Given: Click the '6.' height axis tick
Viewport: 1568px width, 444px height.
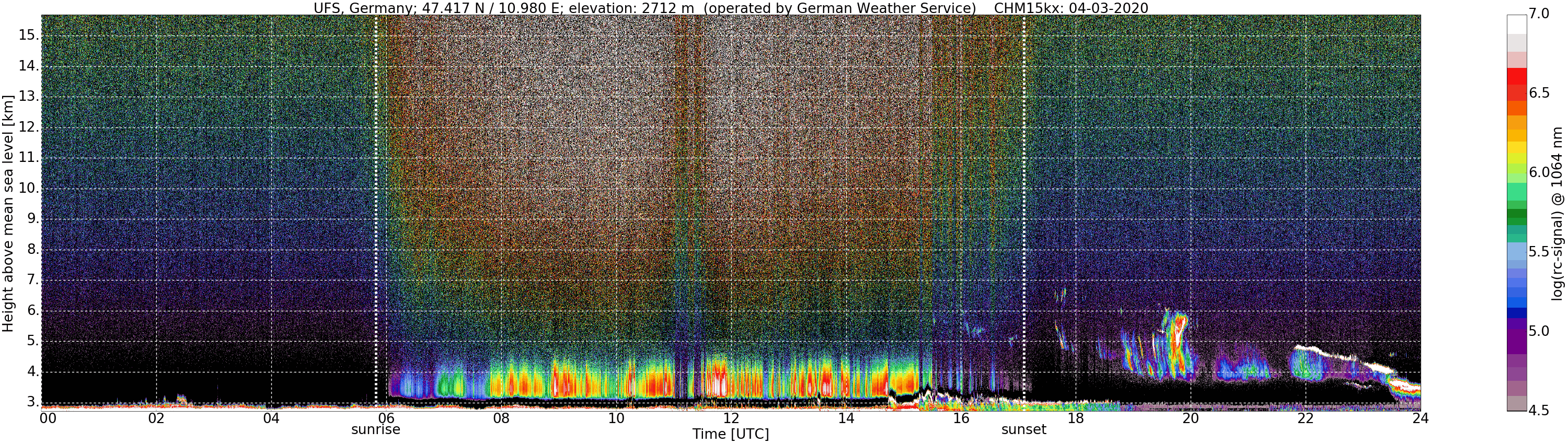Looking at the screenshot, I should (33, 310).
